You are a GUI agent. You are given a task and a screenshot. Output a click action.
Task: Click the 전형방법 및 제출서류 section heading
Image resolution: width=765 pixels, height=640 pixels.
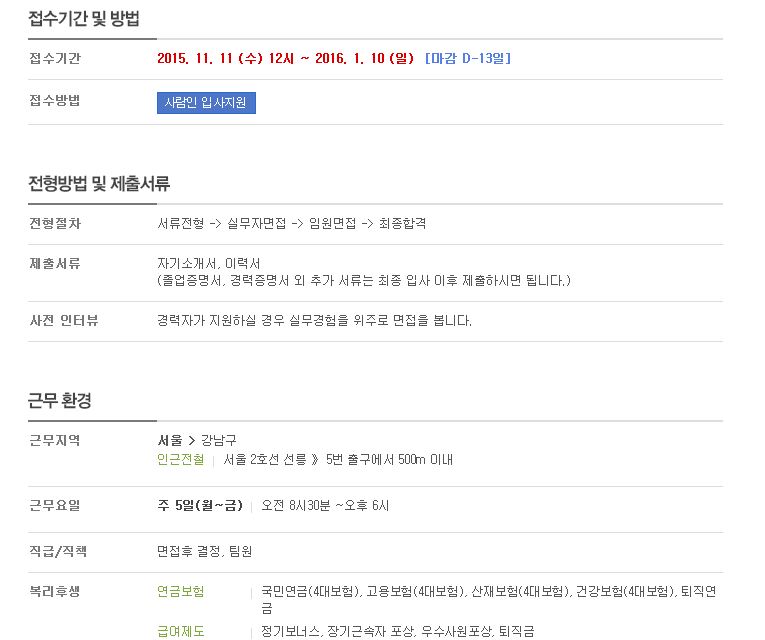coord(99,183)
